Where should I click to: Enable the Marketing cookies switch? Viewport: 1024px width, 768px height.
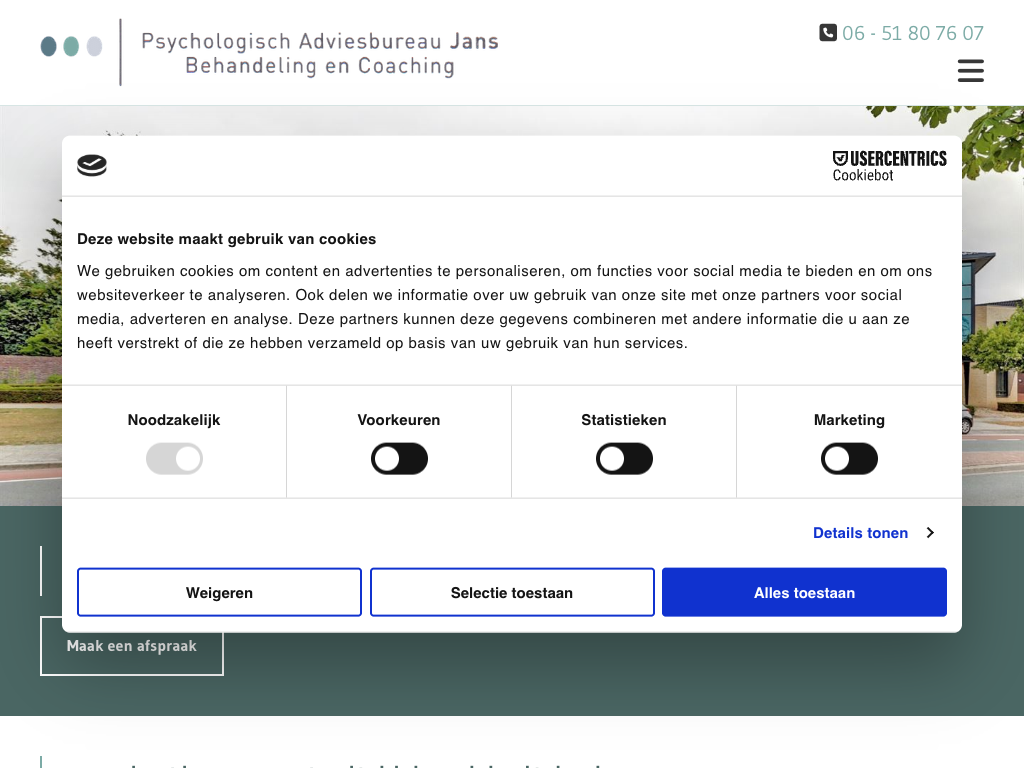[x=849, y=460]
